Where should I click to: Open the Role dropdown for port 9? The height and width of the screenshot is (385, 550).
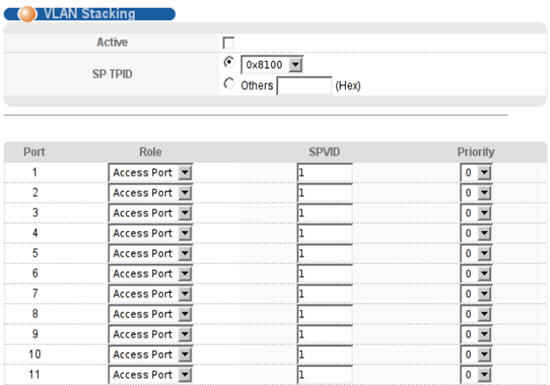(150, 335)
